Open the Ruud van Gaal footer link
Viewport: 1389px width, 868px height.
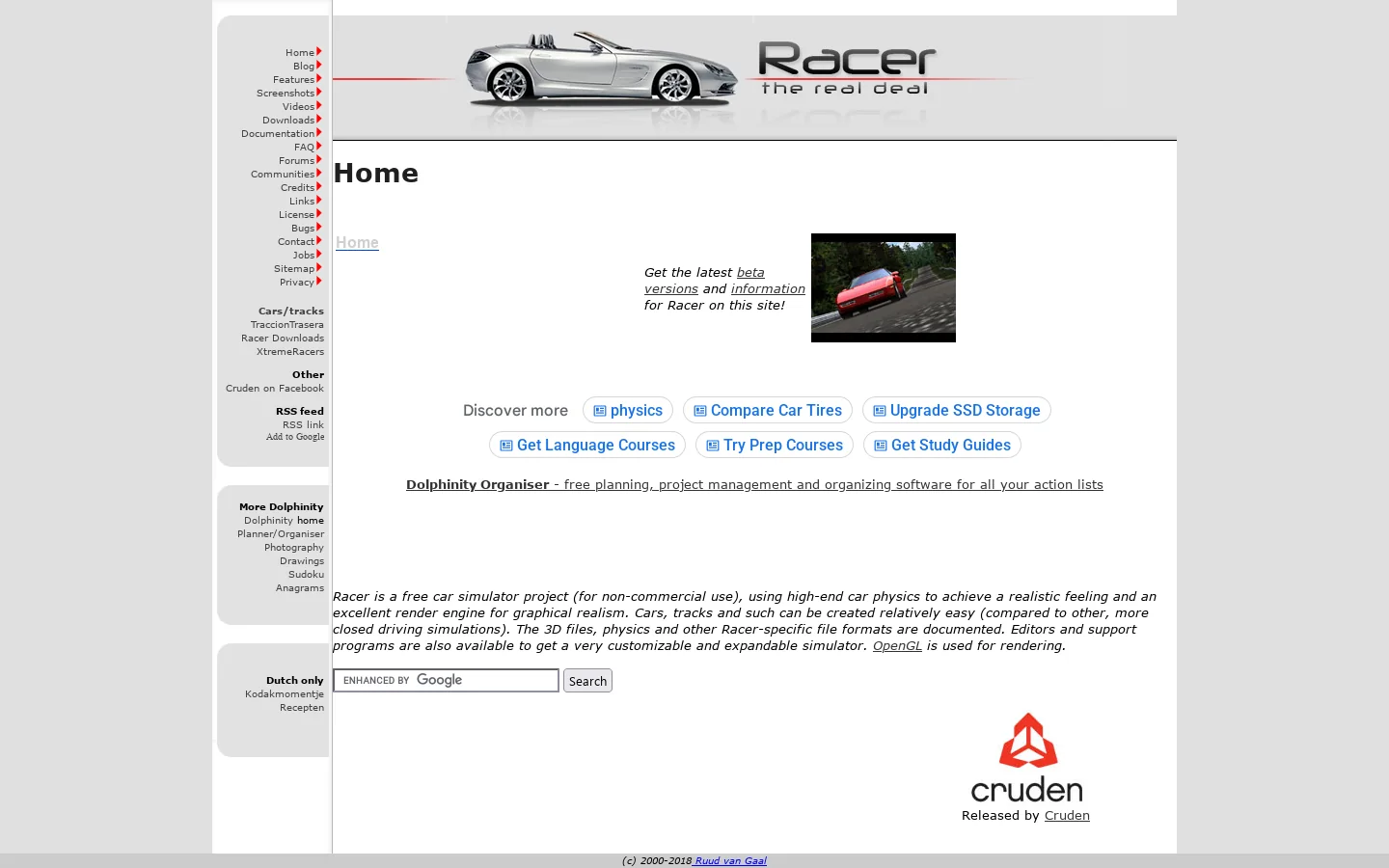tap(730, 861)
